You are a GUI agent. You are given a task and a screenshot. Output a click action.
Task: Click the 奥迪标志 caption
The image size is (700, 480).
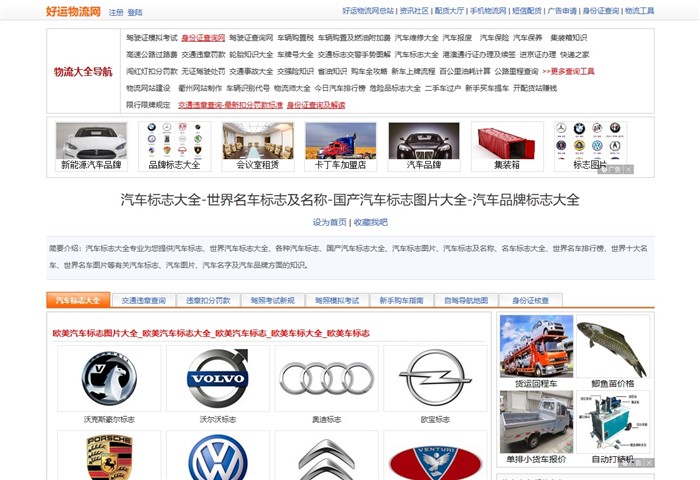click(x=326, y=419)
